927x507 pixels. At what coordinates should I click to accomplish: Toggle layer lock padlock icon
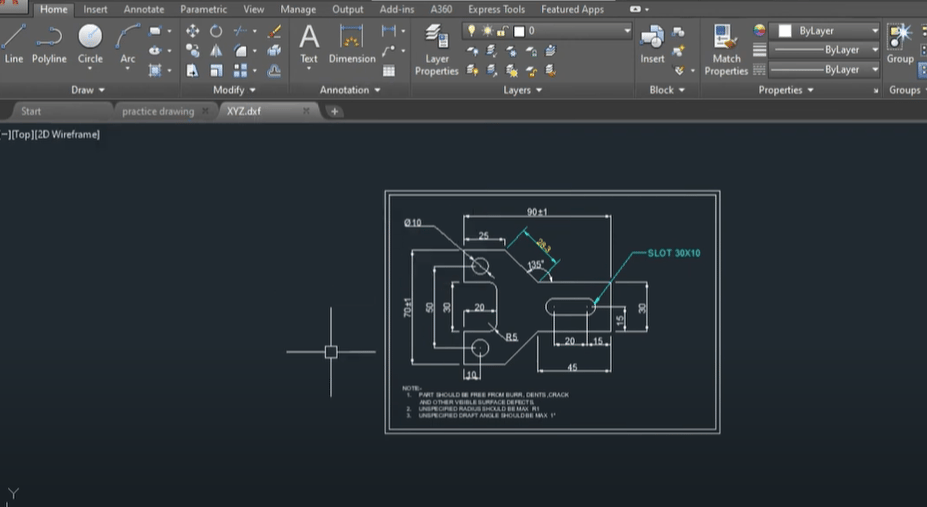click(501, 31)
